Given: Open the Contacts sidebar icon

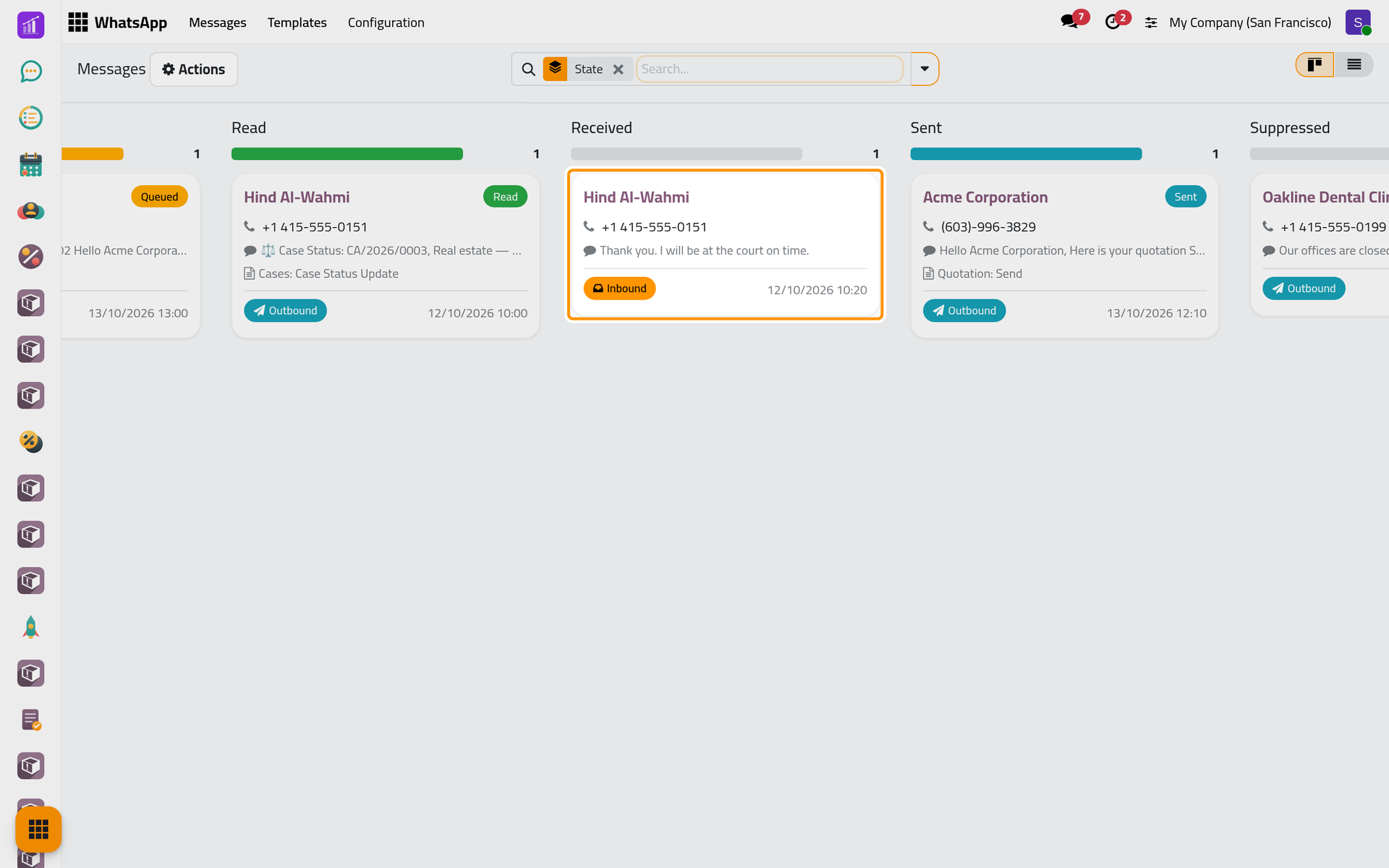Looking at the screenshot, I should pyautogui.click(x=30, y=210).
